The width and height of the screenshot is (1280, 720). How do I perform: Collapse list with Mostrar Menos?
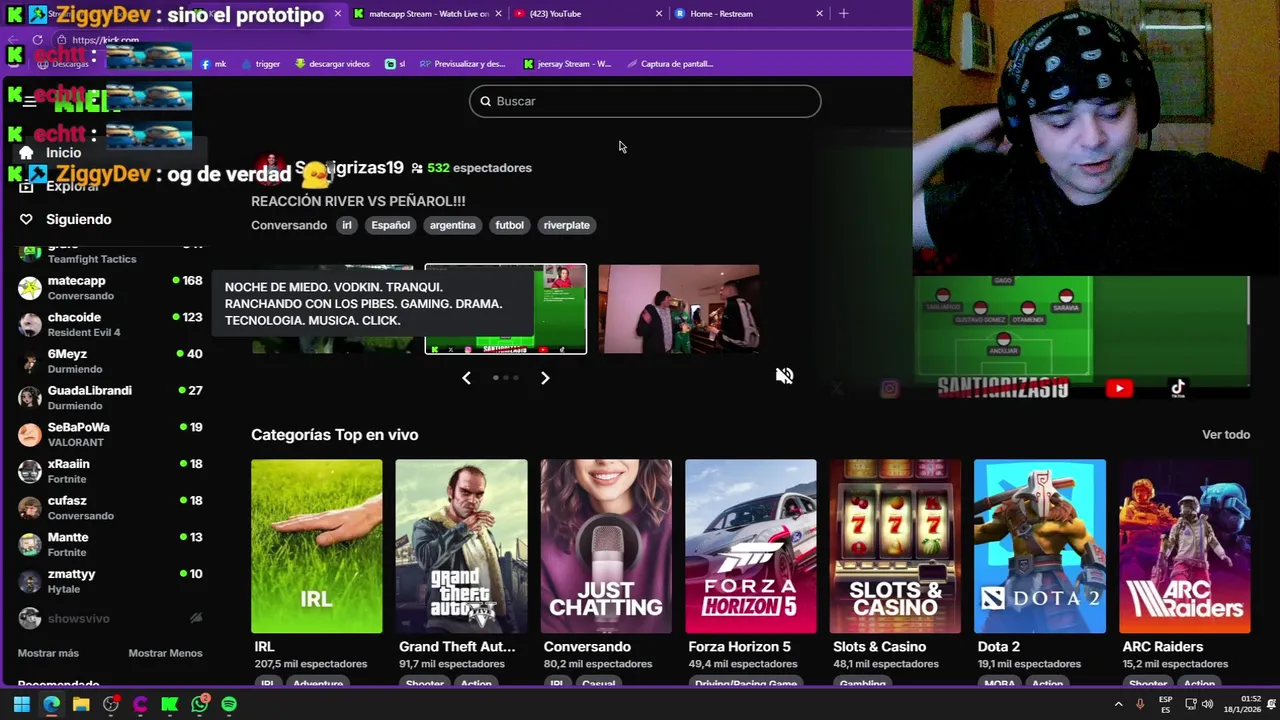165,653
